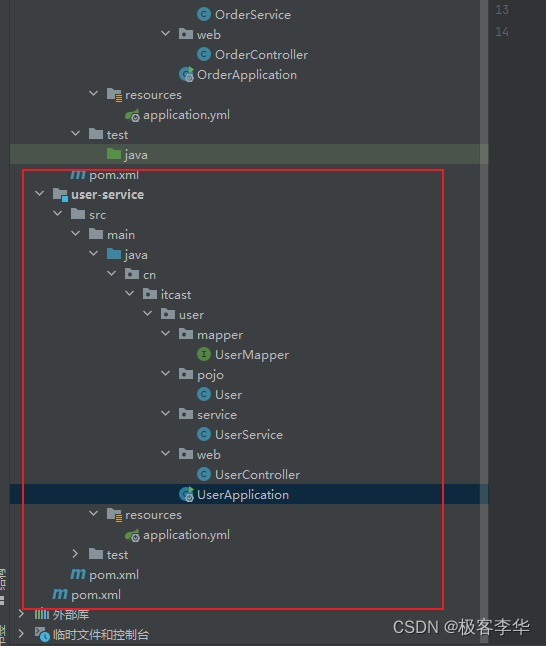Click Maven icon of user-service pom.xml

coord(78,574)
